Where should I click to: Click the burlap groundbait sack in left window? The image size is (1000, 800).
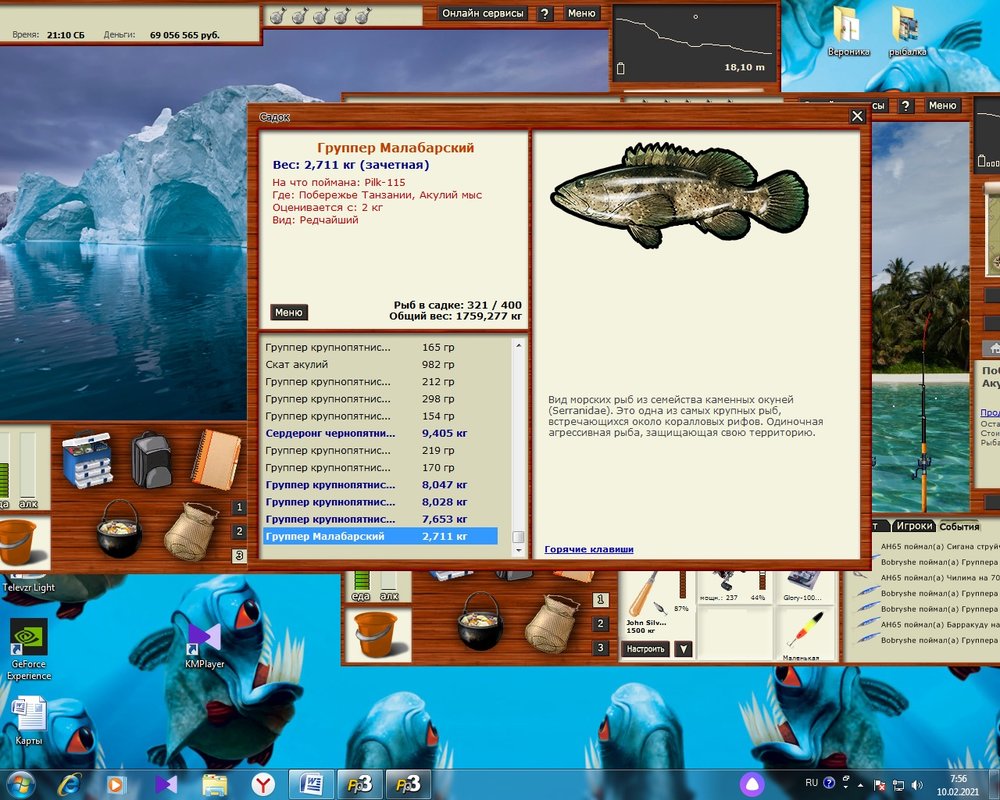pyautogui.click(x=191, y=531)
